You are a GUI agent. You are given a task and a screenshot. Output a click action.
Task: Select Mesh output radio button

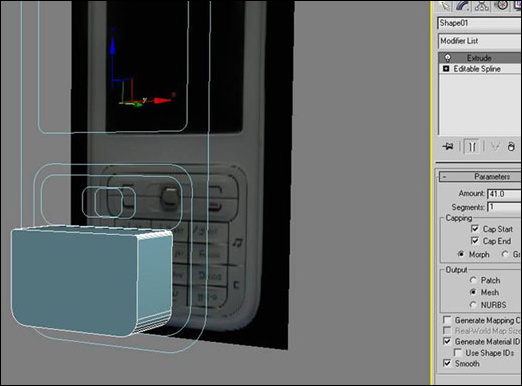point(473,292)
